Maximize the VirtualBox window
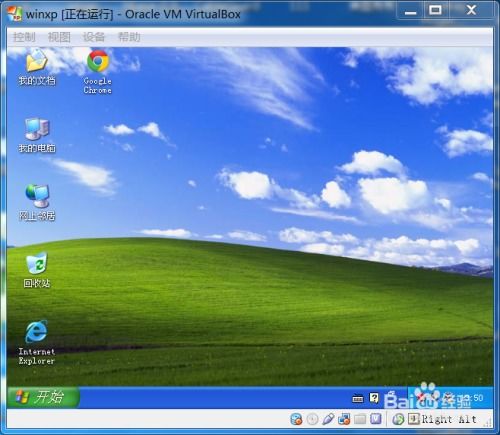This screenshot has width=500, height=435. tap(435, 10)
